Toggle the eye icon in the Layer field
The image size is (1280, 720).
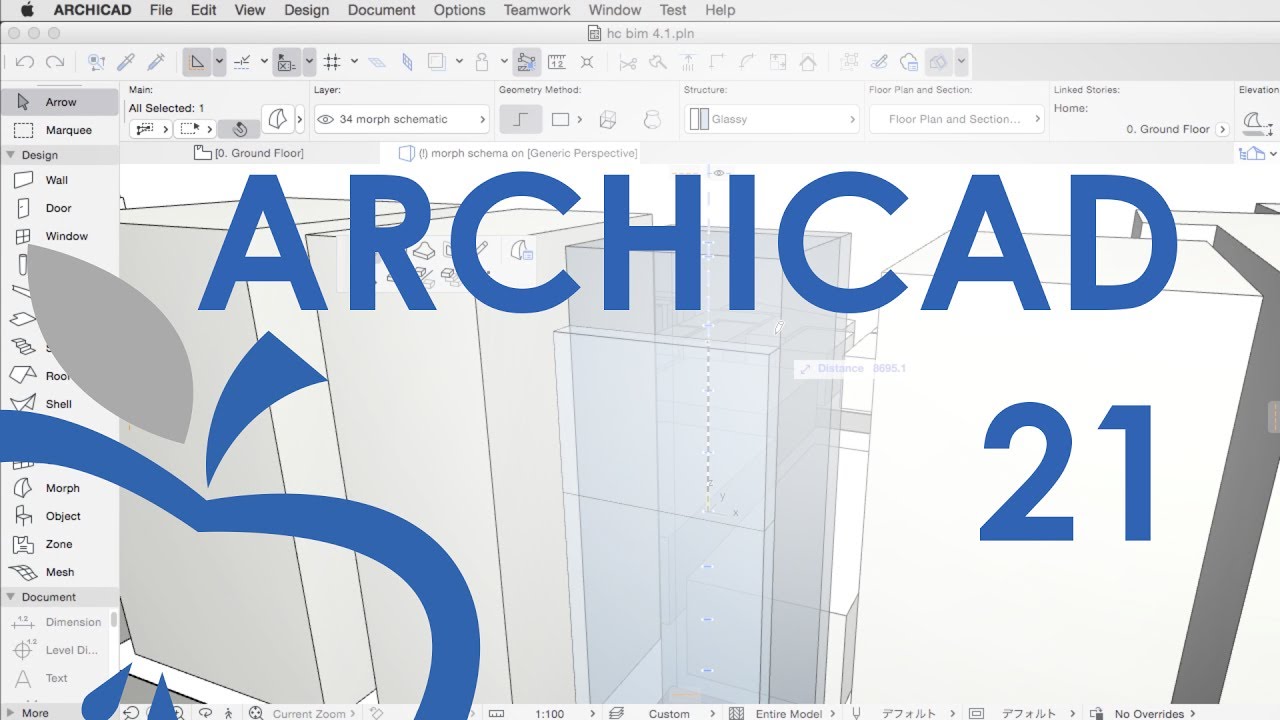coord(326,119)
